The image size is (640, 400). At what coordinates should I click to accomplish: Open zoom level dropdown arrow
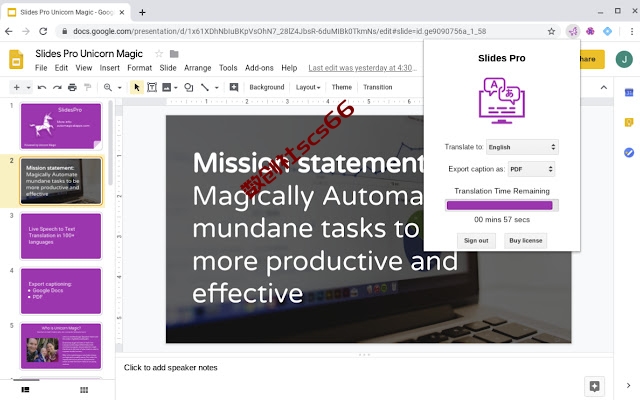point(120,88)
